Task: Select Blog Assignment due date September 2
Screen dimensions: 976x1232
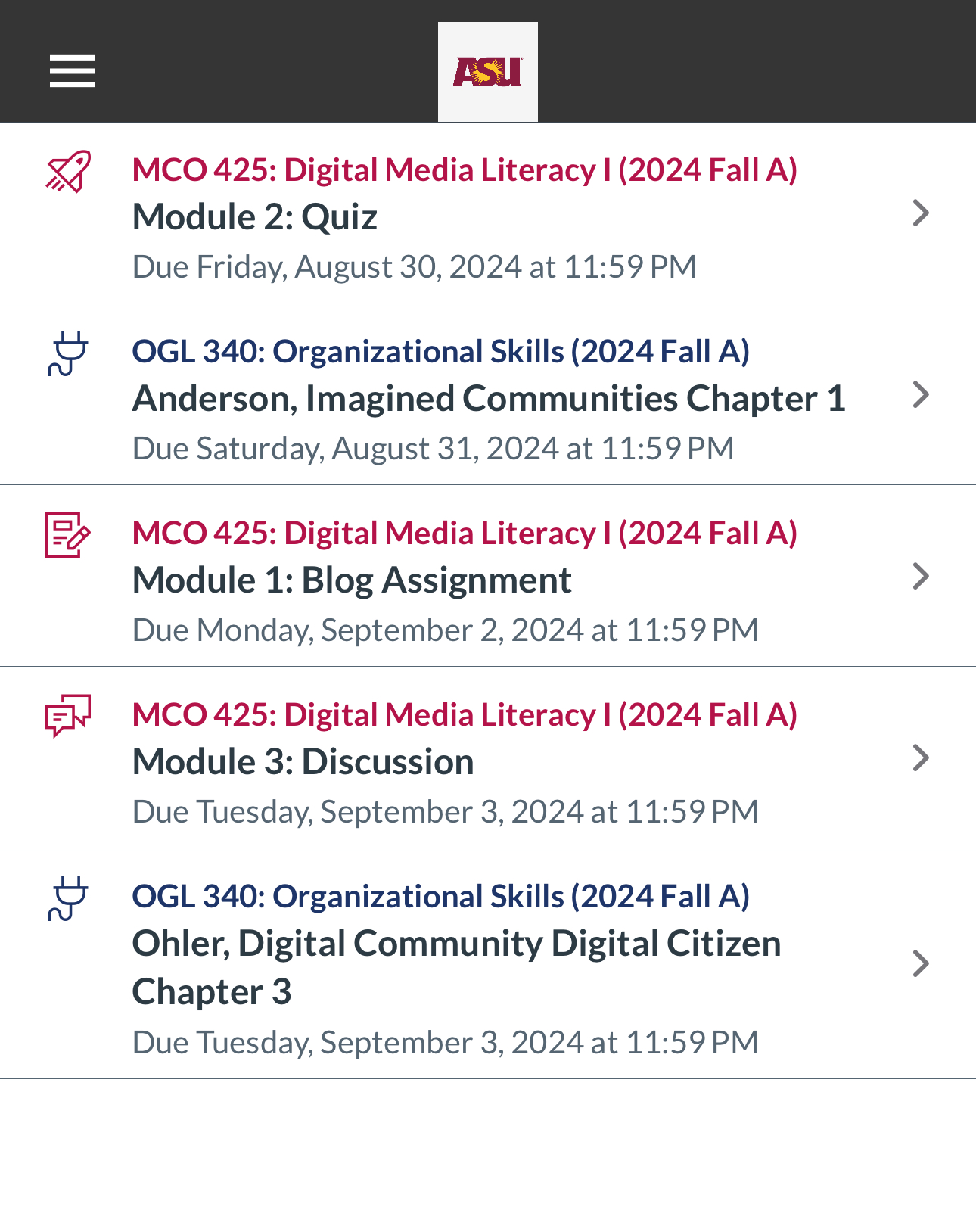Action: coord(445,630)
